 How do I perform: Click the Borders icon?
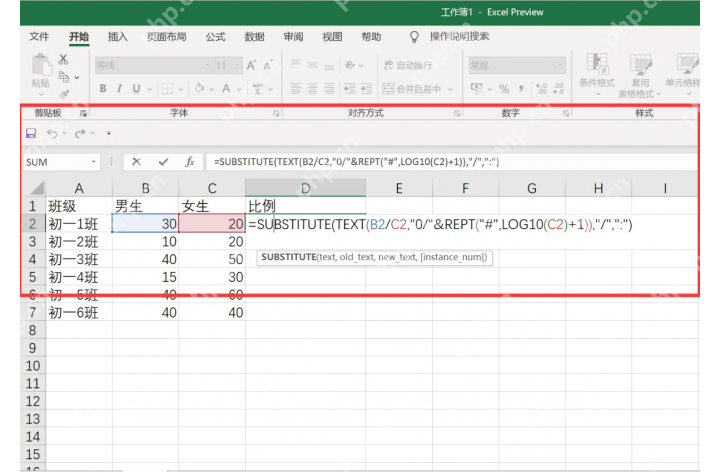[x=168, y=89]
